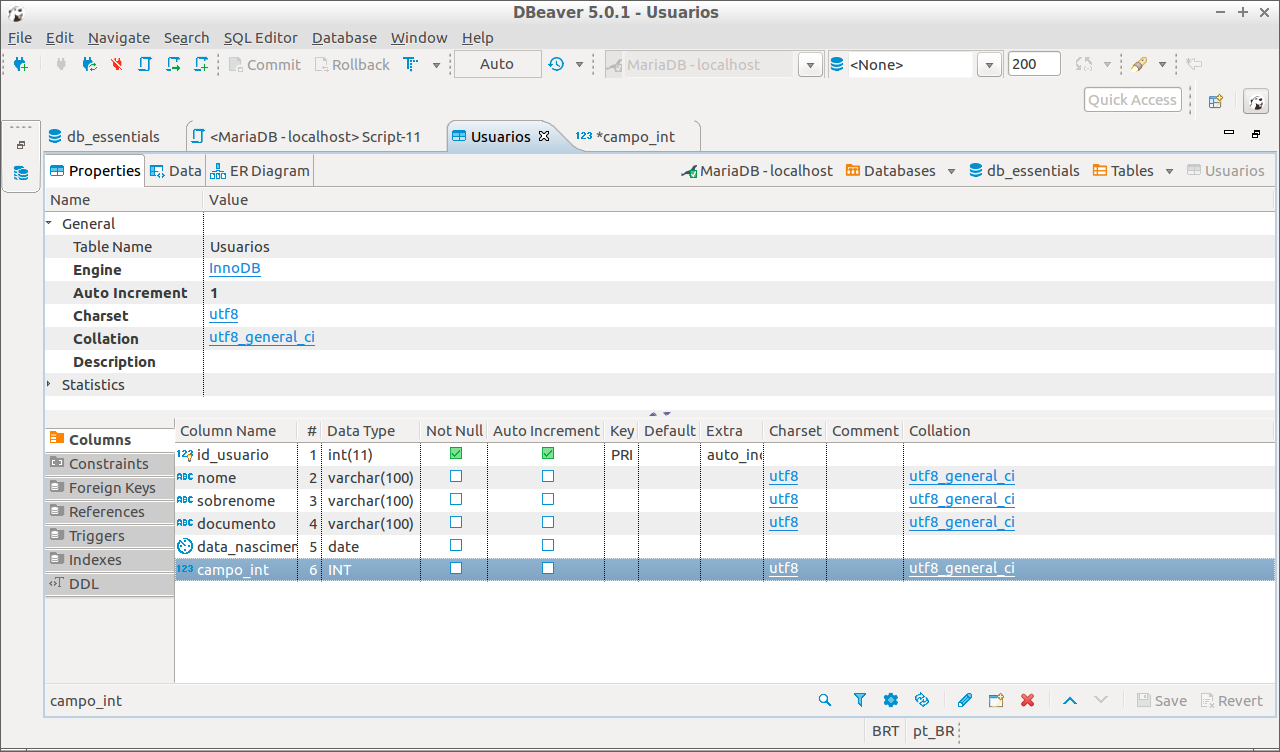Toggle Not Null checkbox for documento
1280x752 pixels.
click(x=456, y=522)
